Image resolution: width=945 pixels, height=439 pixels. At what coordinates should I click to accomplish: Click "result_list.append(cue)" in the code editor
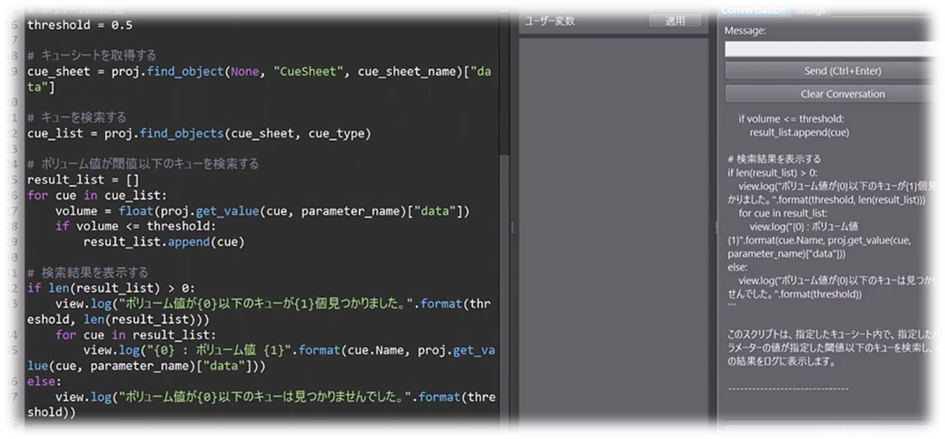[x=163, y=242]
